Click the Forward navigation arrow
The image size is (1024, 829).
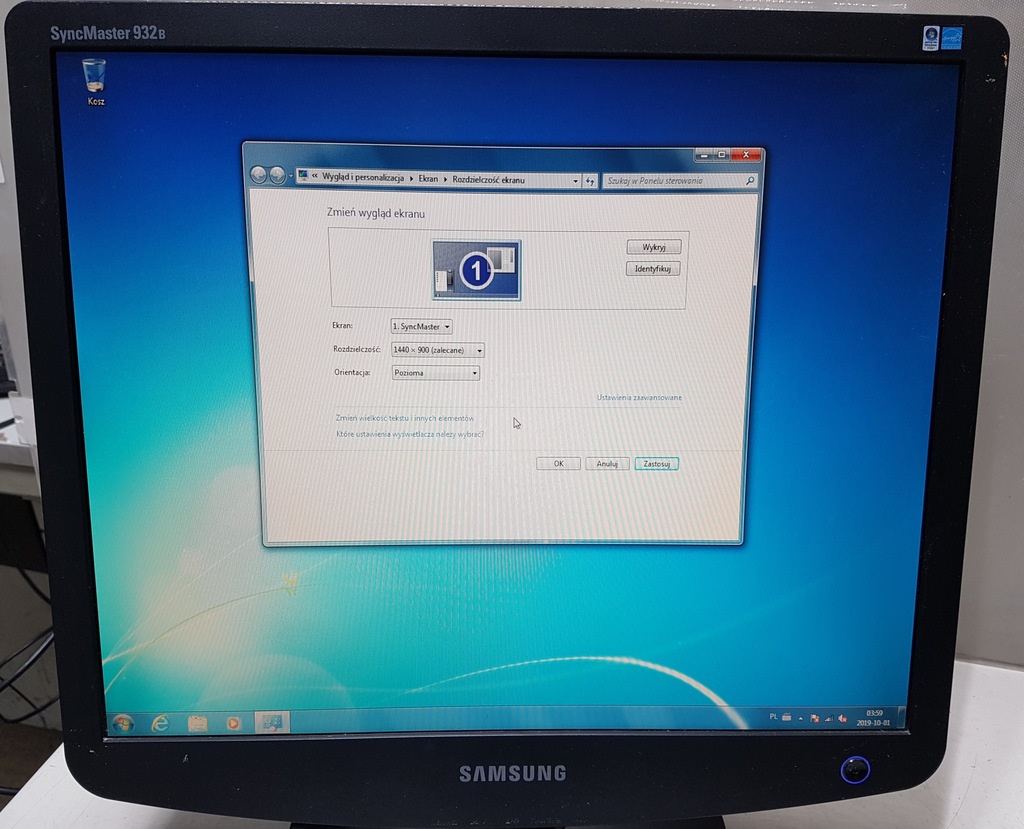click(x=277, y=175)
